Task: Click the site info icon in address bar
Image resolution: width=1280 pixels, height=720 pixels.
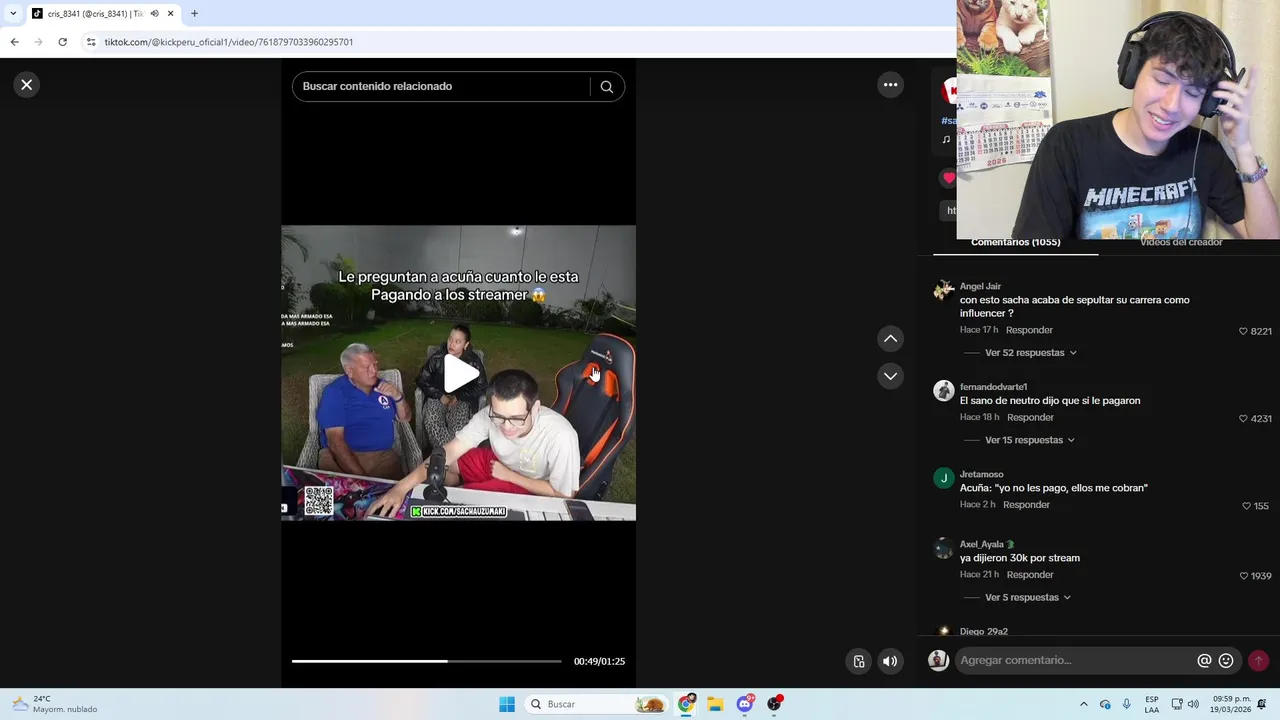Action: click(x=91, y=42)
